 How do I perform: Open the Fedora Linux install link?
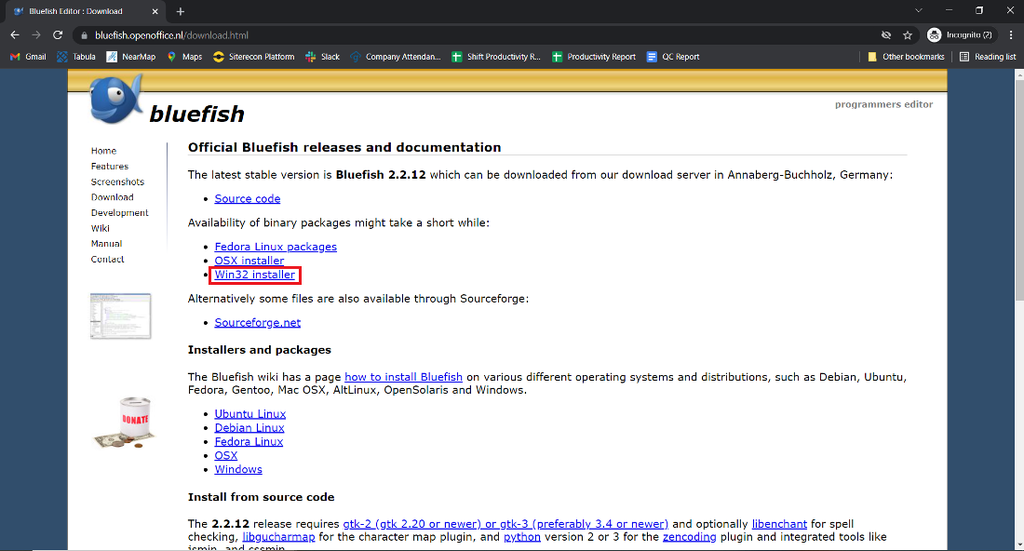pyautogui.click(x=249, y=441)
